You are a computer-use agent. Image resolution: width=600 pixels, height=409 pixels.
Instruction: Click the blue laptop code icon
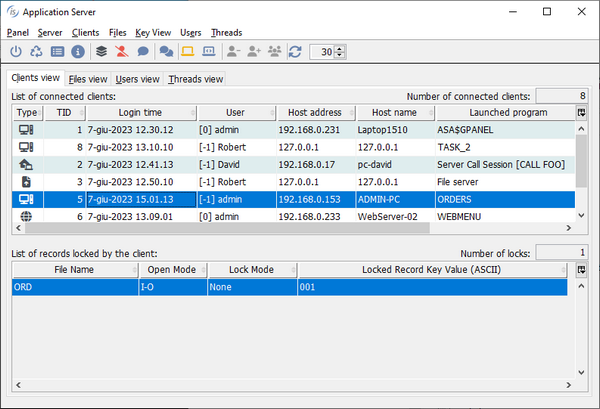209,51
